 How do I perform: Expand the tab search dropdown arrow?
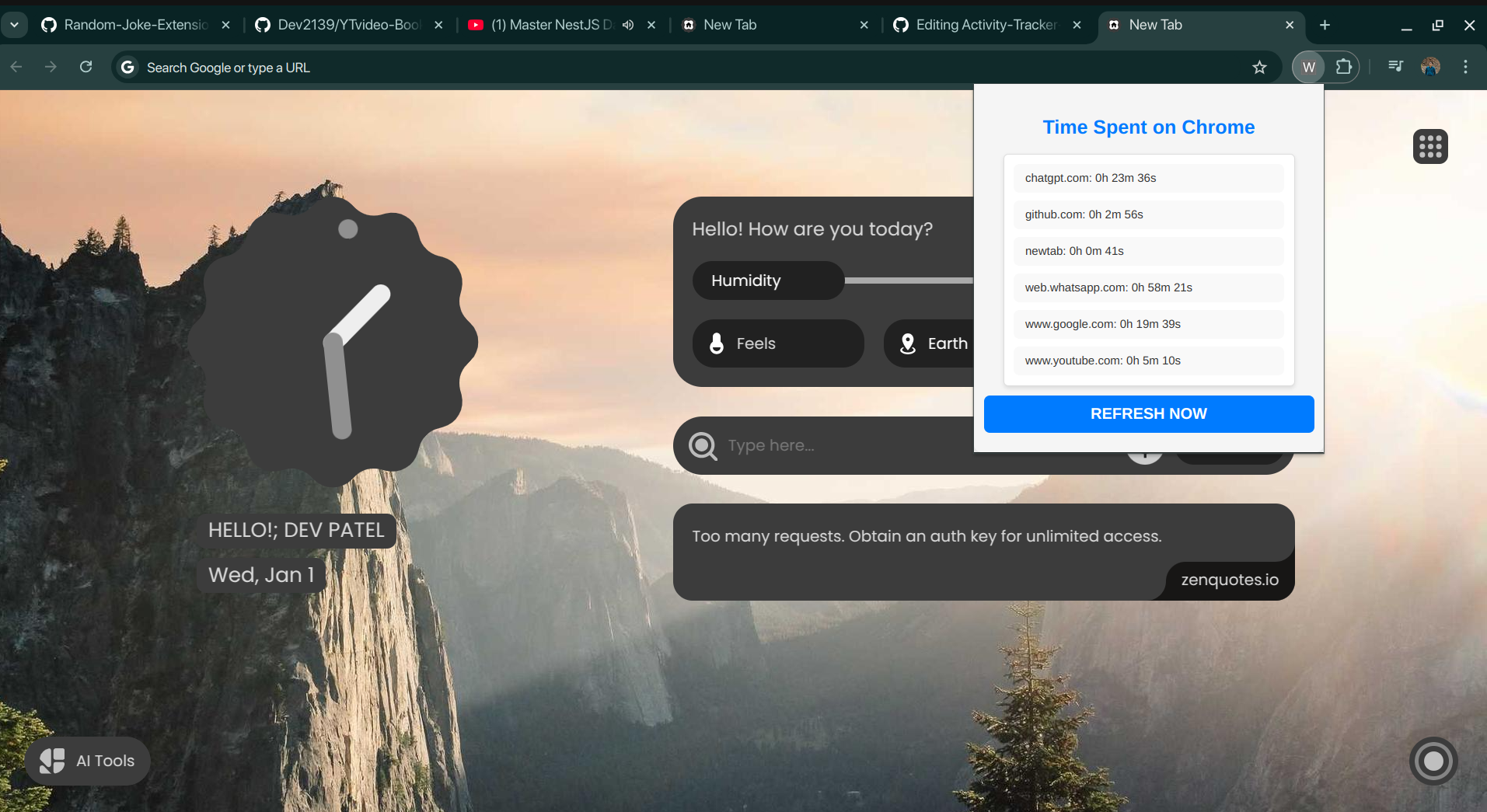(x=14, y=25)
